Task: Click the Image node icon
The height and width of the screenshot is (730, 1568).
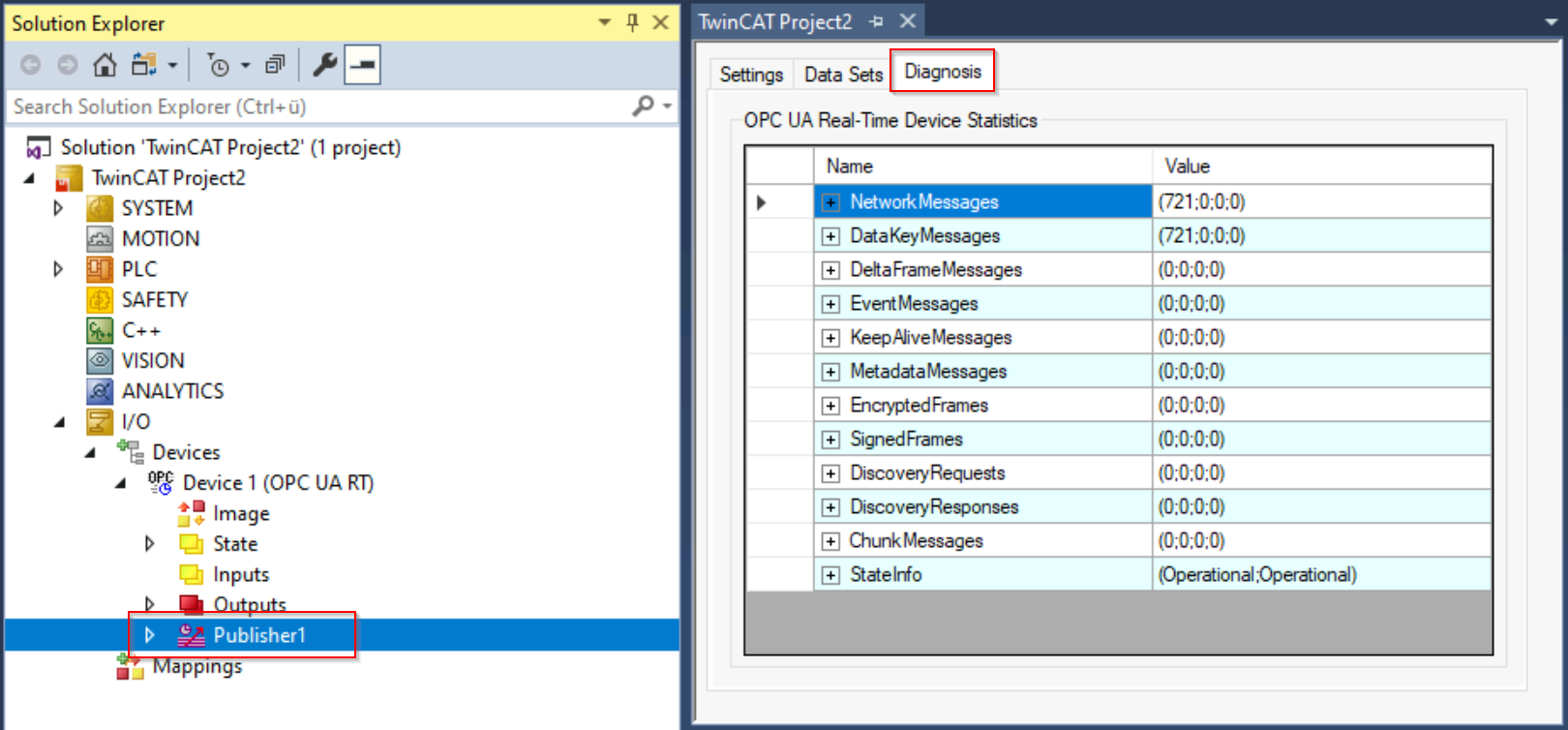Action: coord(191,513)
